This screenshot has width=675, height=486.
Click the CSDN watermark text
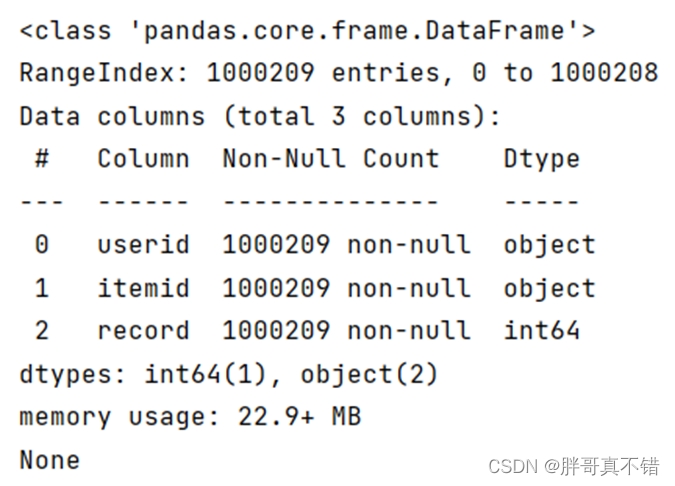click(x=574, y=466)
